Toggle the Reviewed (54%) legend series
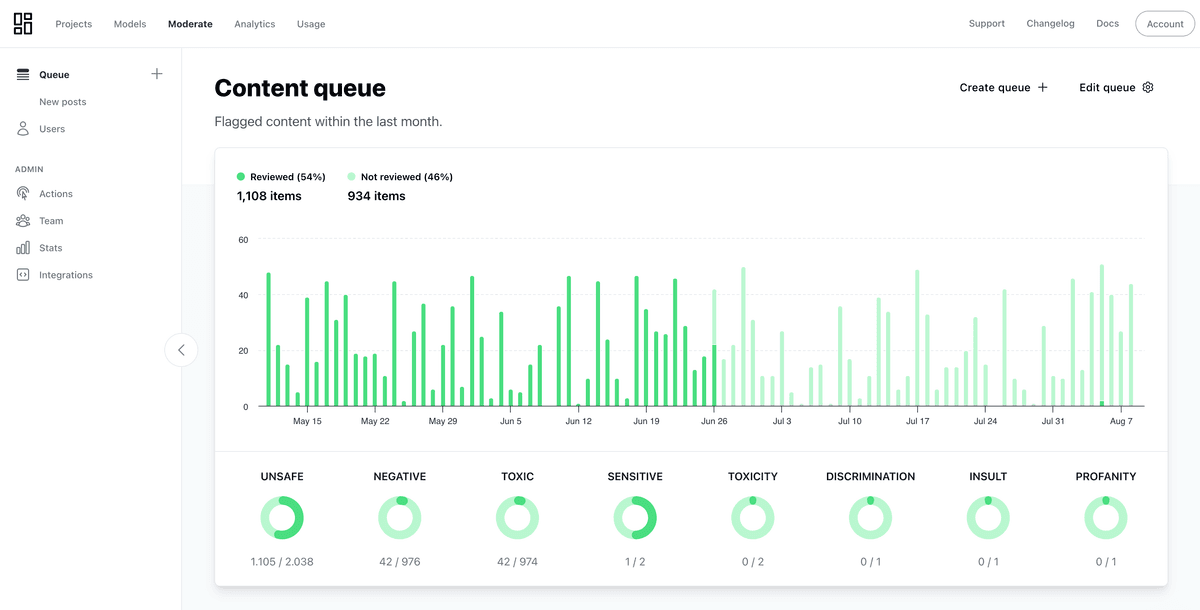 pos(281,177)
